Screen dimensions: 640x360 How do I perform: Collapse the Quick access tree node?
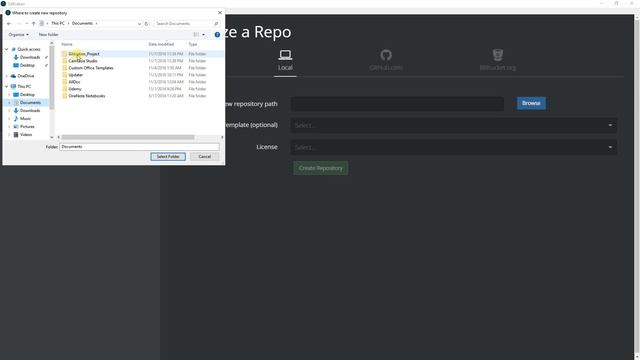tap(7, 49)
